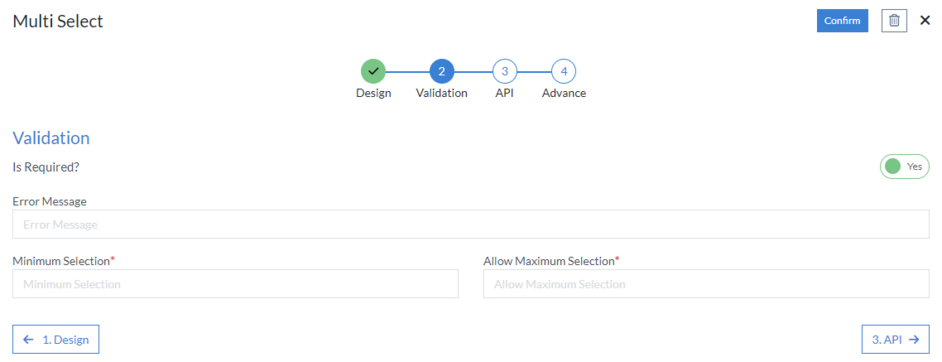Image resolution: width=942 pixels, height=362 pixels.
Task: Select the Design step label
Action: click(x=374, y=93)
